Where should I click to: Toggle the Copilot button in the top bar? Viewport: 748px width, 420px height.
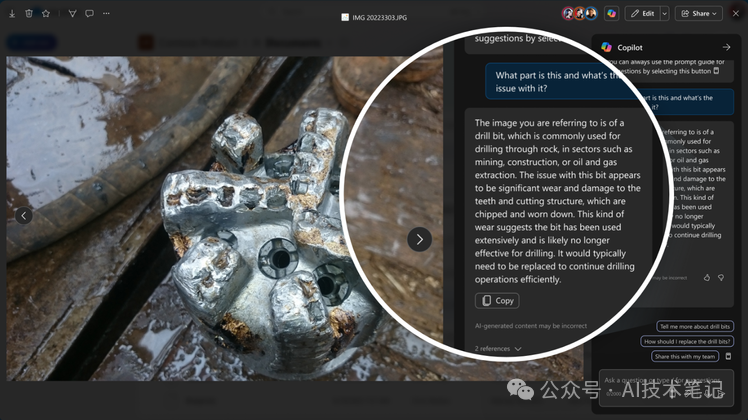(612, 14)
